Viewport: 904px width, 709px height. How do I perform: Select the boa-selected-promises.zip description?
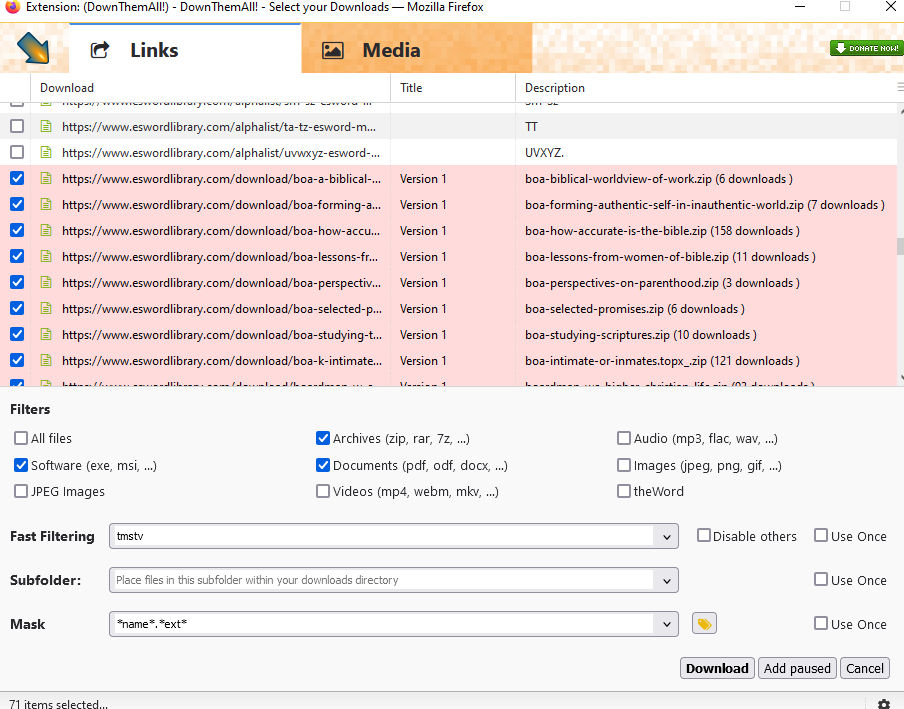tap(634, 308)
